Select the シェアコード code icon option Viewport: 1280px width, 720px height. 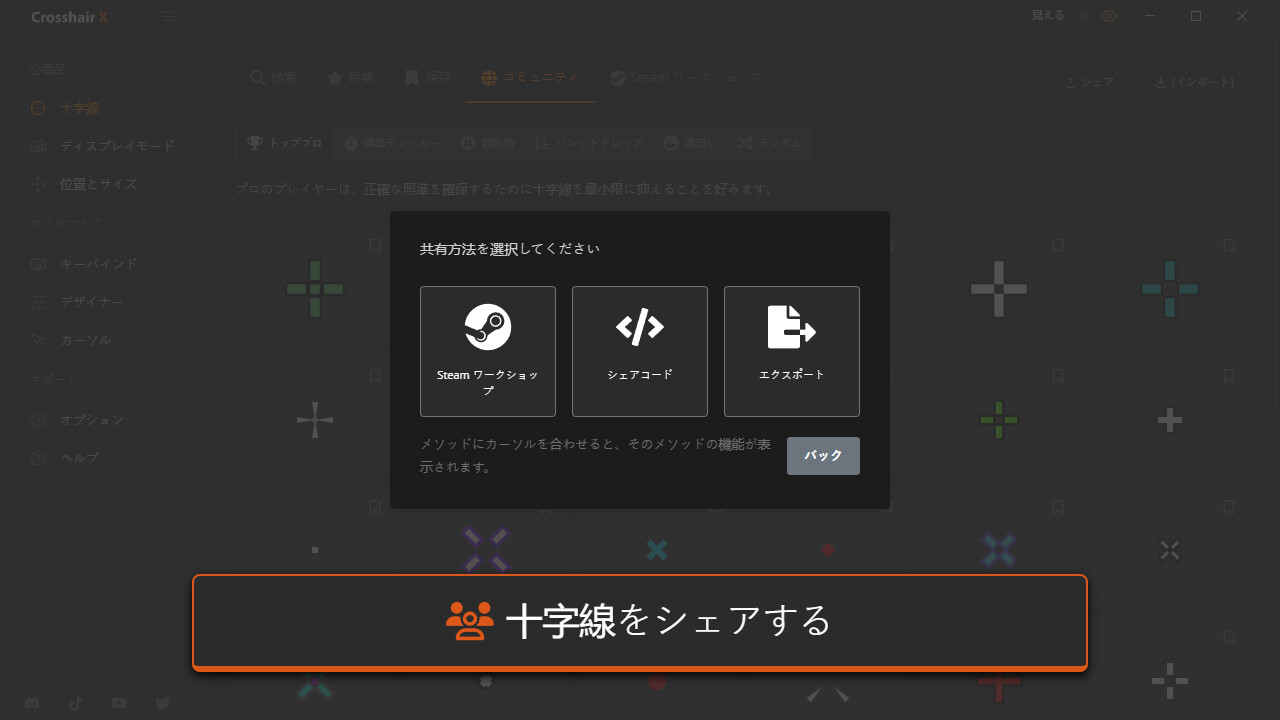640,351
